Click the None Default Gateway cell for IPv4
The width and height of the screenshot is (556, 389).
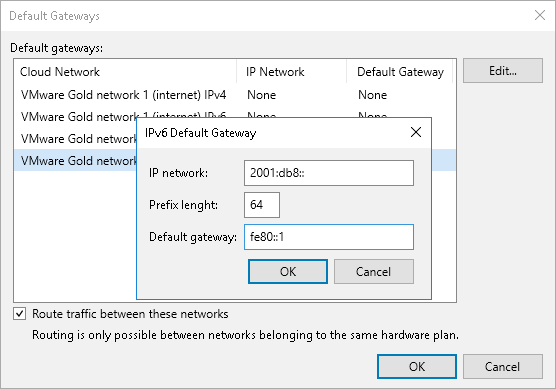372,95
